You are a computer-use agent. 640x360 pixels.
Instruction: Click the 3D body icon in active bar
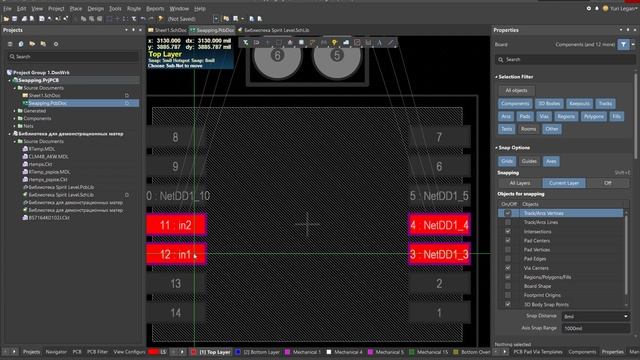point(357,42)
